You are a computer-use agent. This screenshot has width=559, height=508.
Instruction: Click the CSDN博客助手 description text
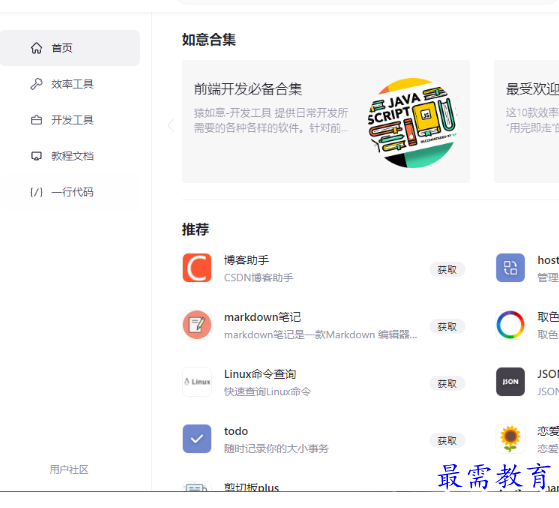[258, 278]
